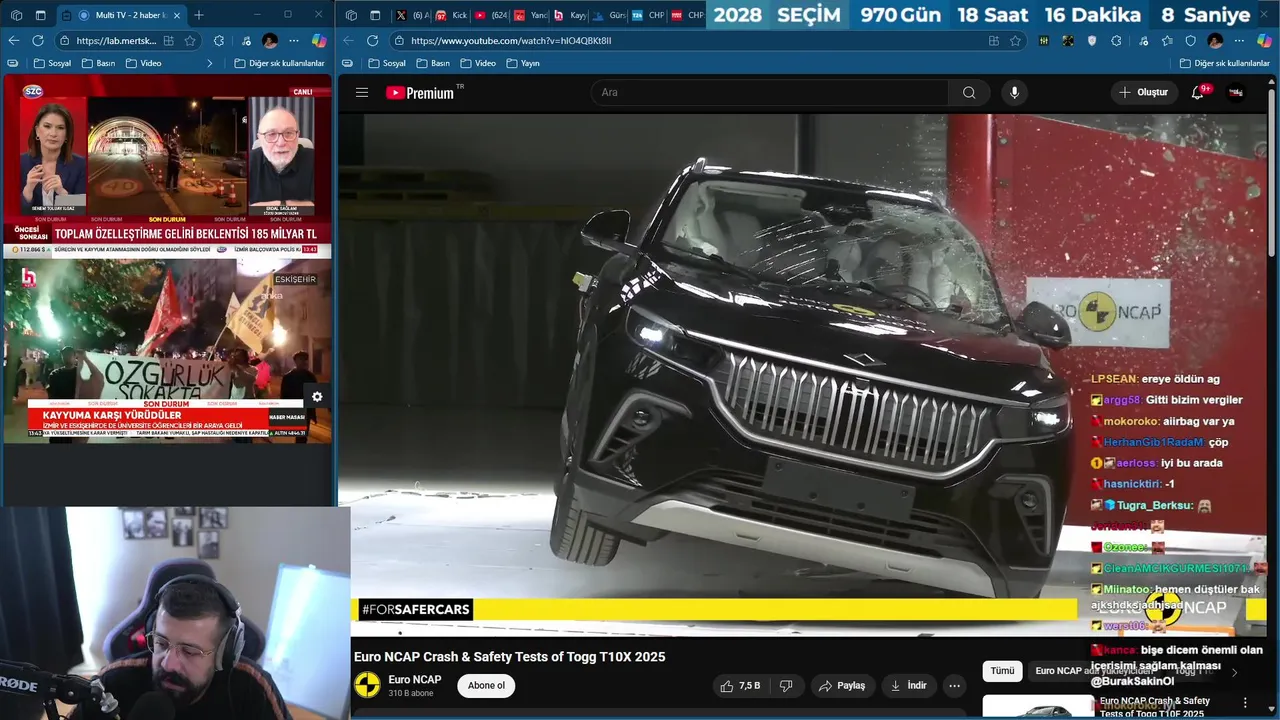Open YouTube account avatar menu

[1236, 92]
